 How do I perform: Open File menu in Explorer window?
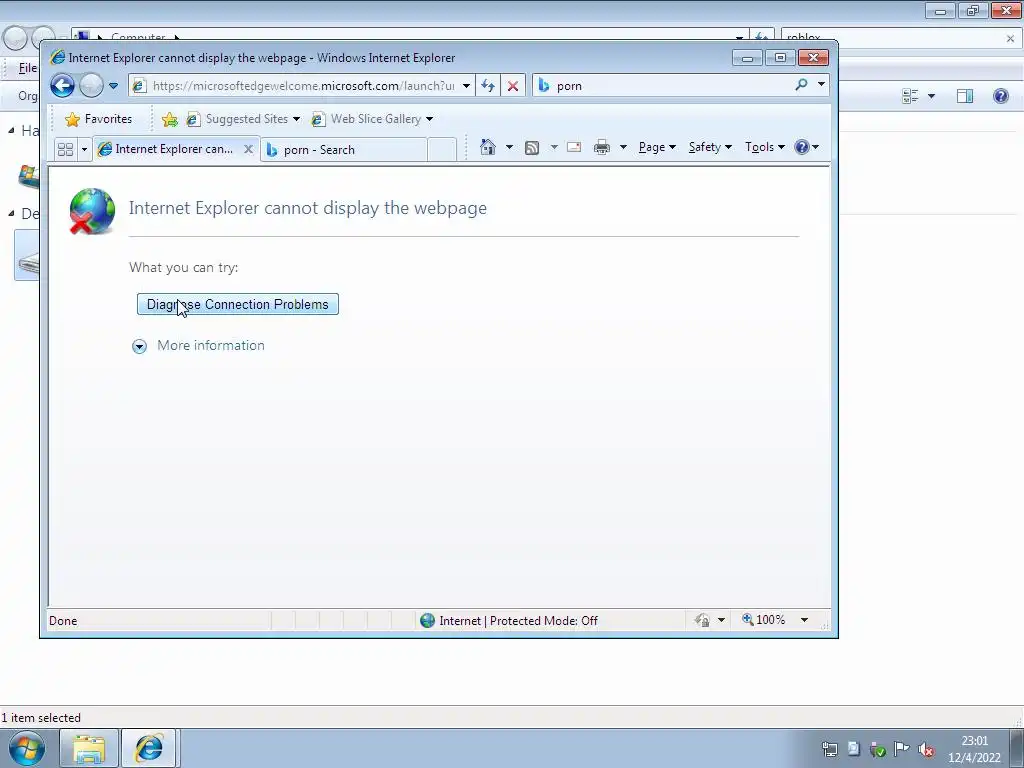[x=27, y=68]
